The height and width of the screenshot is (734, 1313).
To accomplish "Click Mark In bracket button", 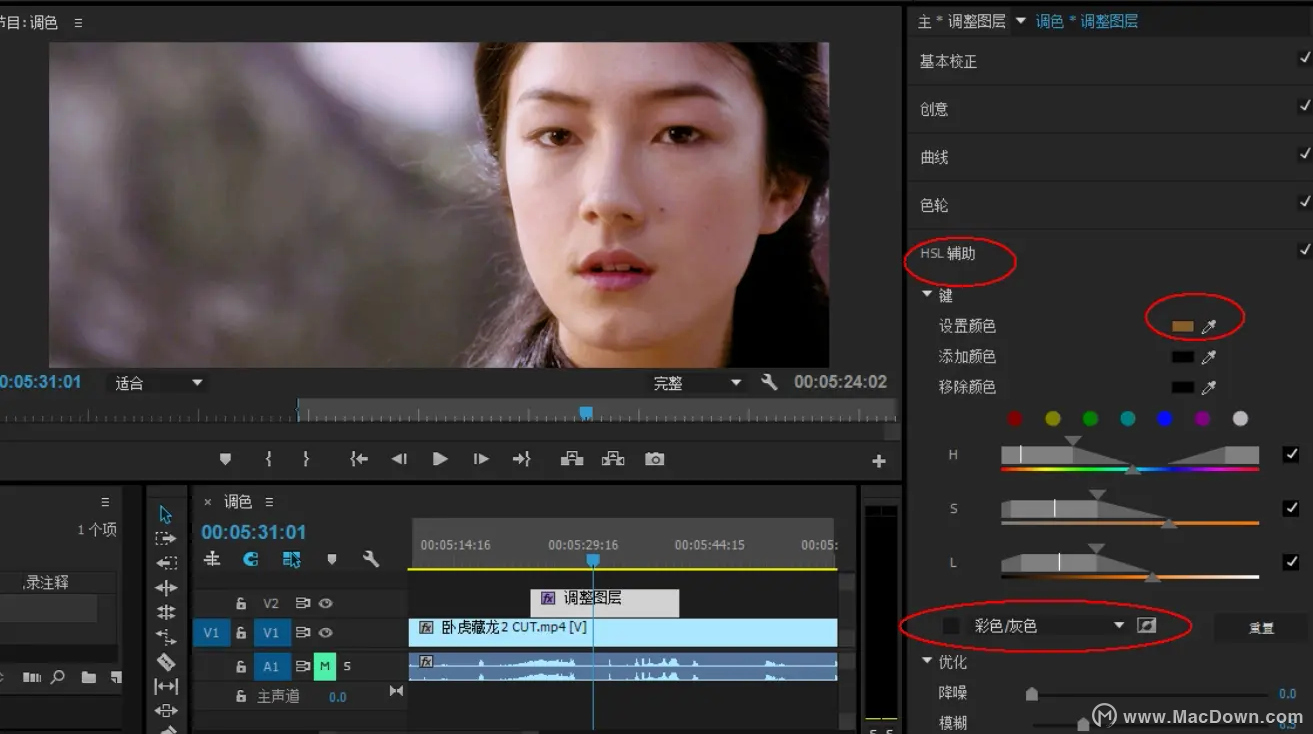I will click(268, 459).
